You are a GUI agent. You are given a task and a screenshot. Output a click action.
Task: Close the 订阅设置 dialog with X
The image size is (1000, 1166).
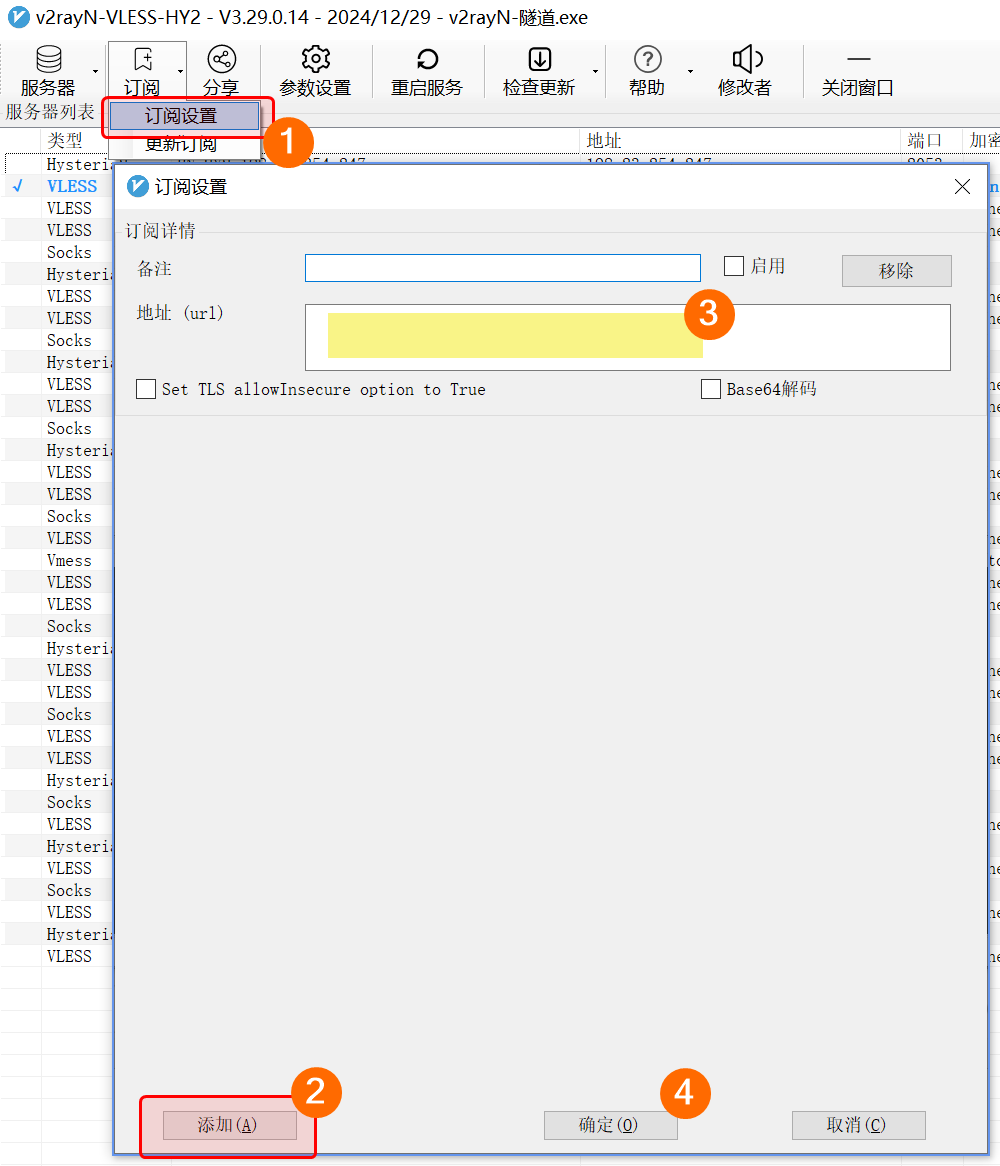pyautogui.click(x=962, y=187)
